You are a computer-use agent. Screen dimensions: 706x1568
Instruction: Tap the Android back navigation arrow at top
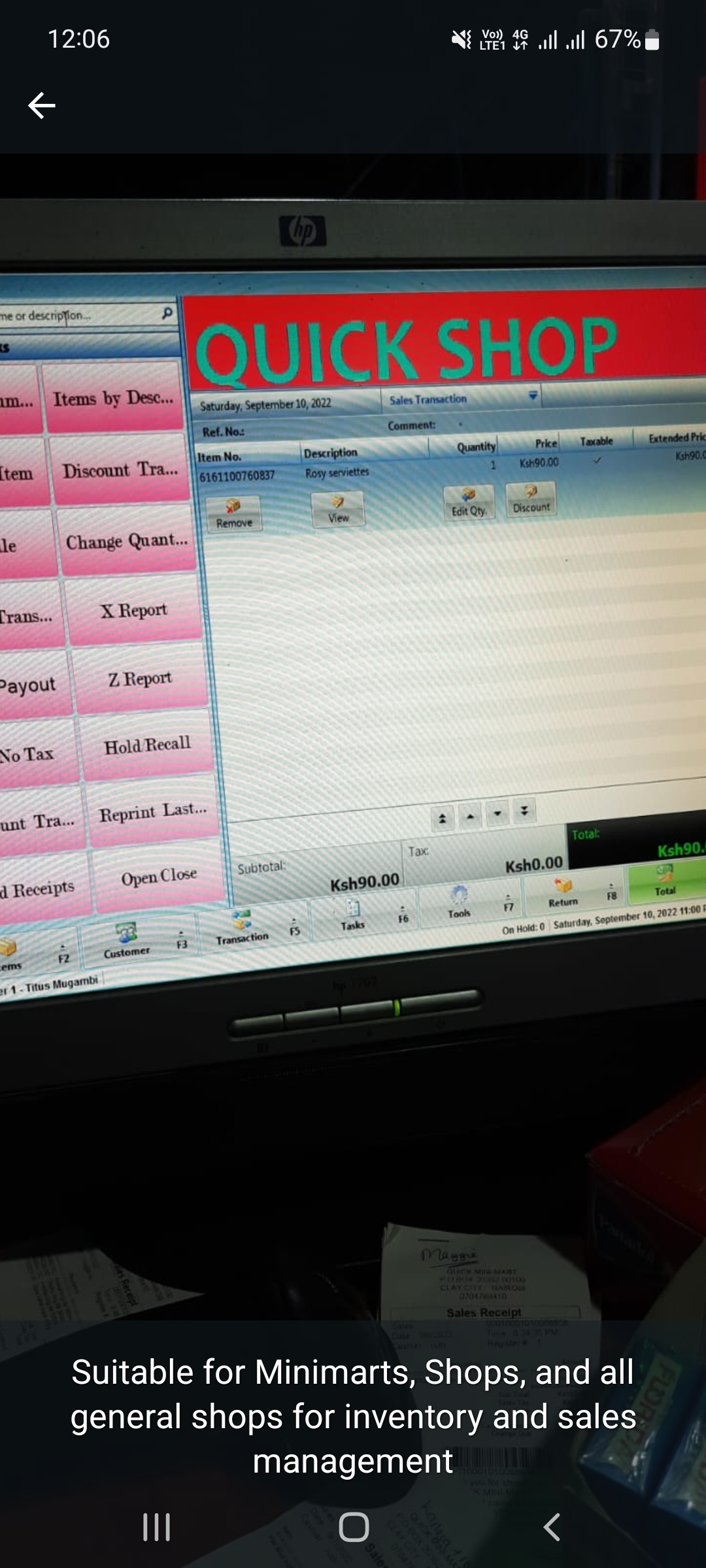point(42,105)
